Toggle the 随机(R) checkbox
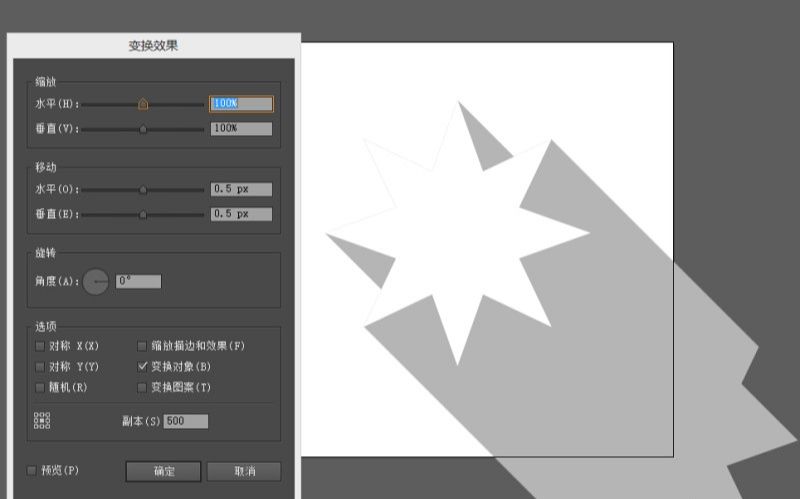Image resolution: width=800 pixels, height=499 pixels. (x=40, y=388)
